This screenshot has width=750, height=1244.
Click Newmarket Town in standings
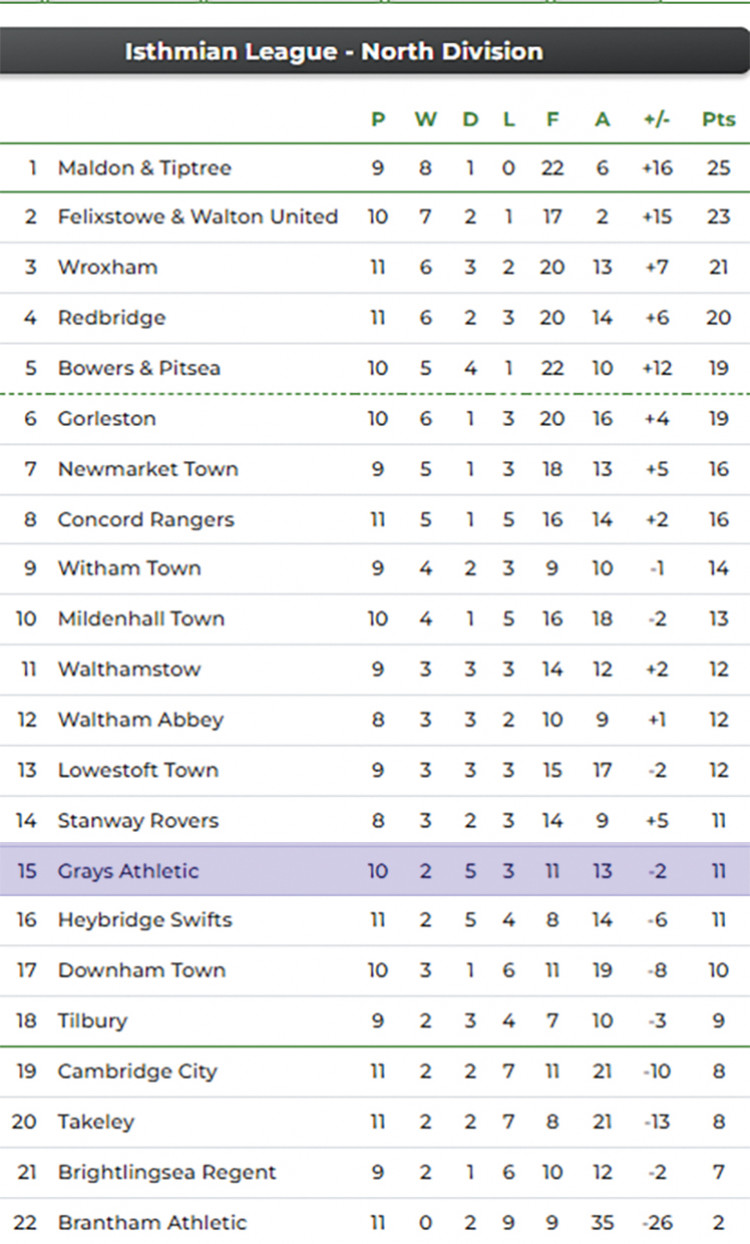pos(148,469)
